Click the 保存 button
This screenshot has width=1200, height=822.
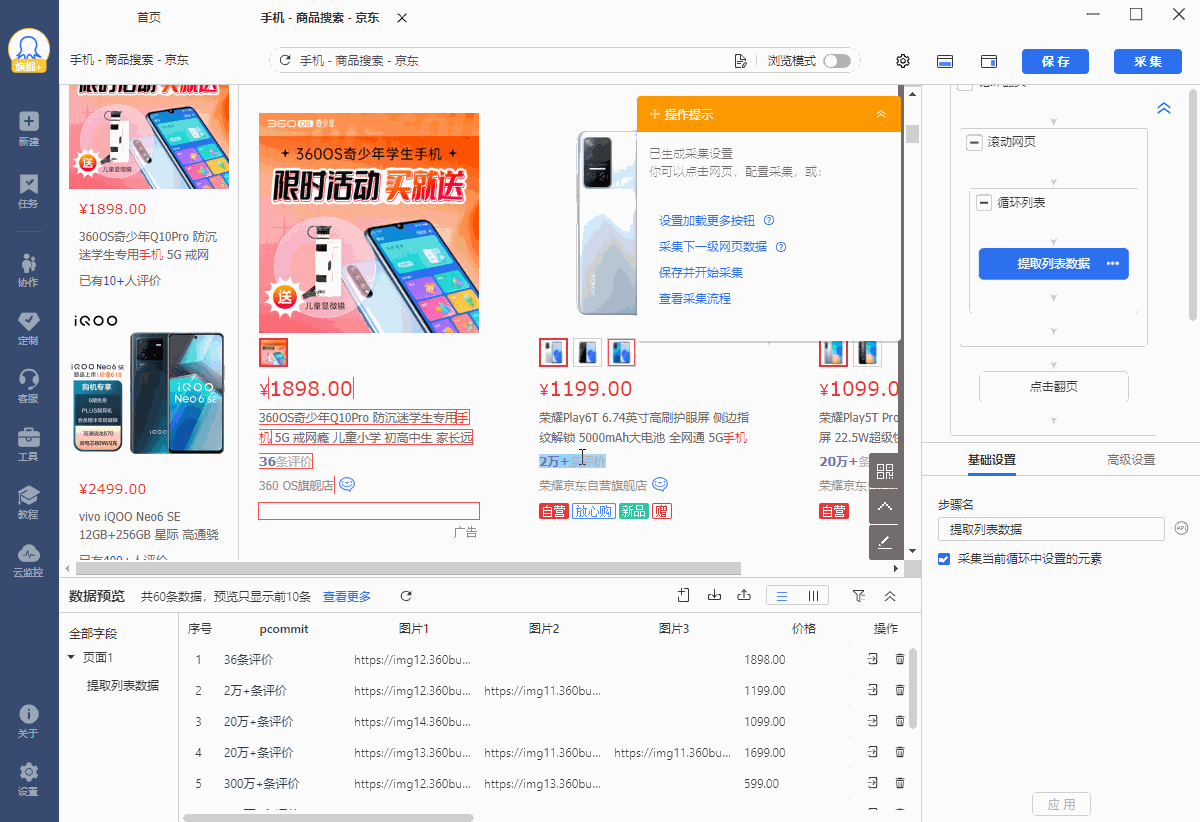click(1055, 61)
